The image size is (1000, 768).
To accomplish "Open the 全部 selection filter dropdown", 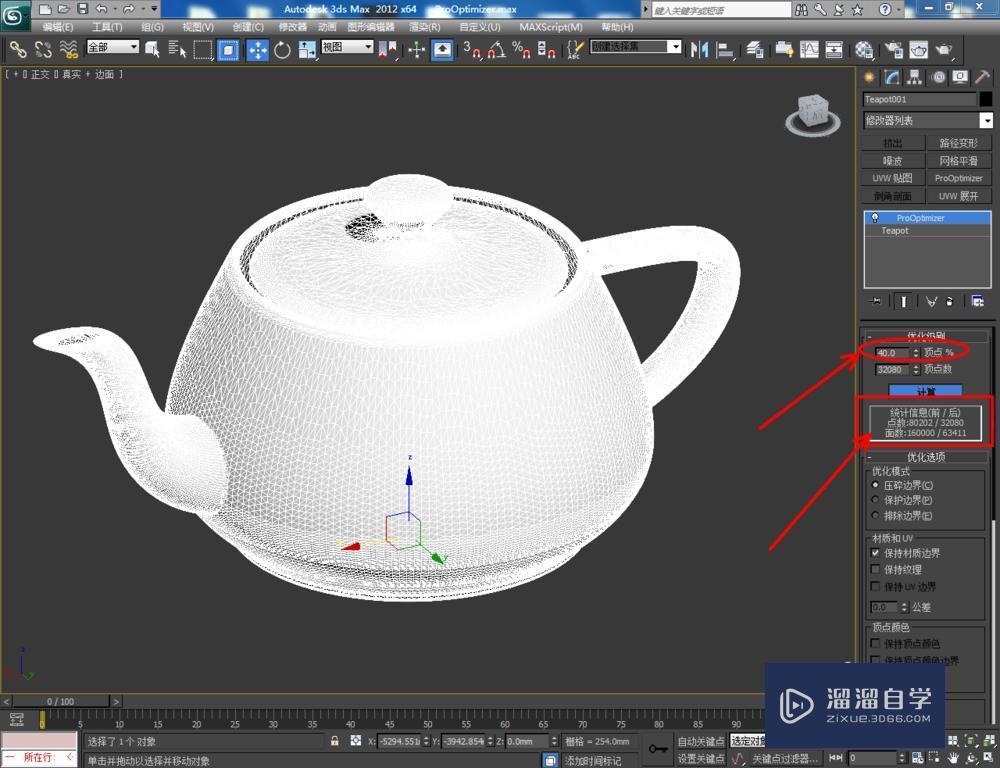I will (x=112, y=45).
